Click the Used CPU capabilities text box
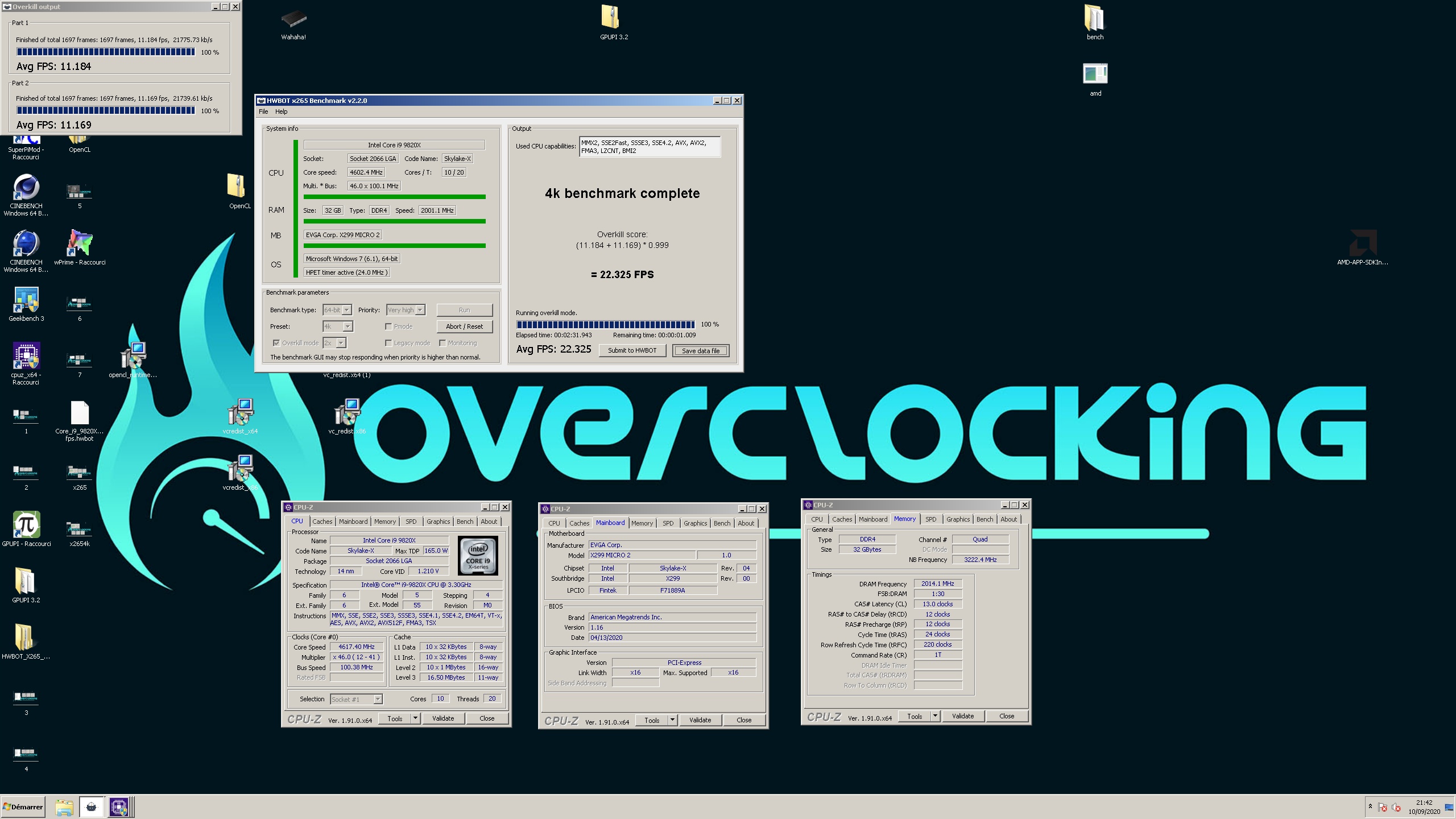Viewport: 1456px width, 819px height. click(x=650, y=147)
